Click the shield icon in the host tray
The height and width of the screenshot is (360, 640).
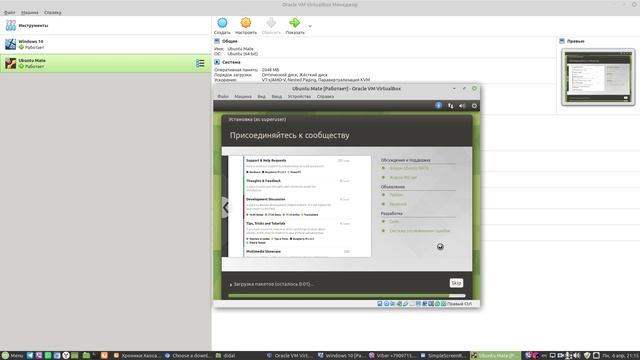[587, 356]
